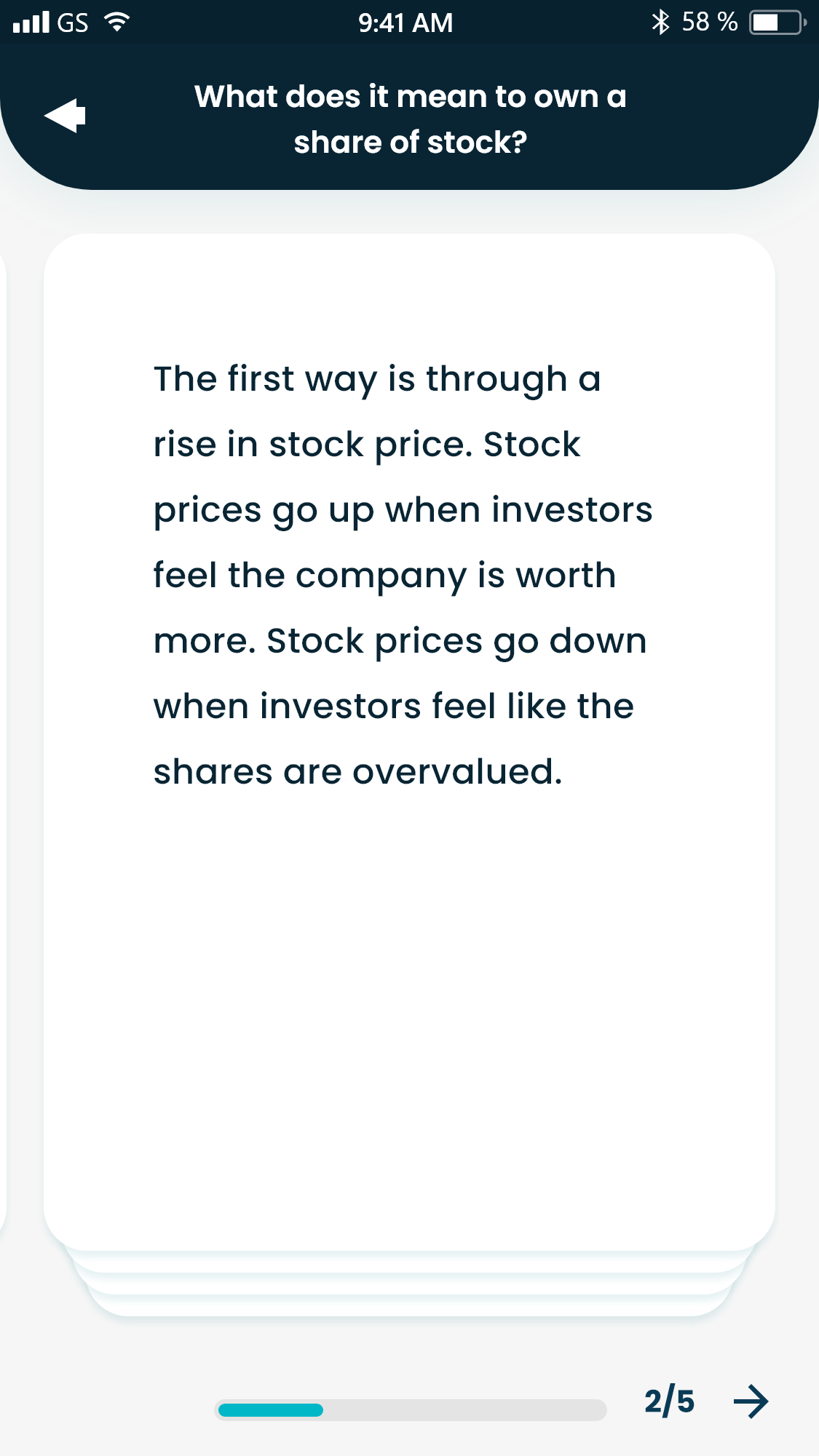Tap 'The first way is through a' line
The width and height of the screenshot is (819, 1456).
pos(377,379)
